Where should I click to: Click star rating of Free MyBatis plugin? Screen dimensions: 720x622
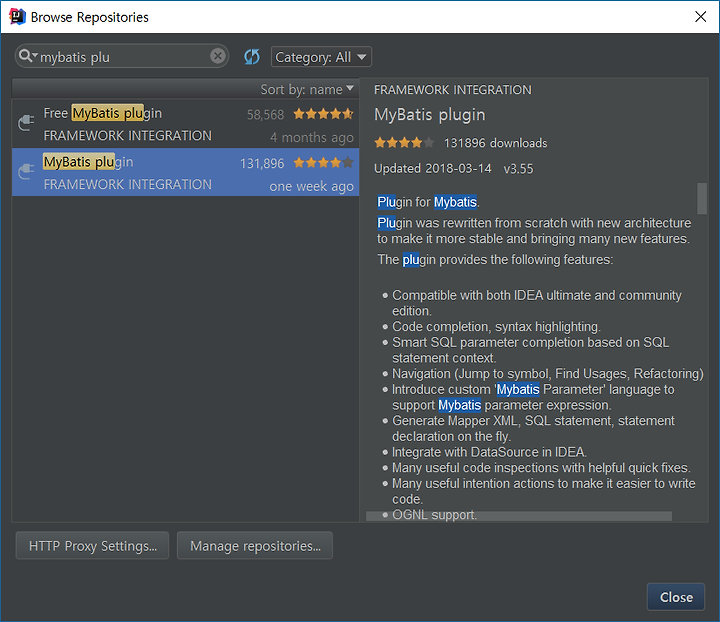pyautogui.click(x=323, y=113)
